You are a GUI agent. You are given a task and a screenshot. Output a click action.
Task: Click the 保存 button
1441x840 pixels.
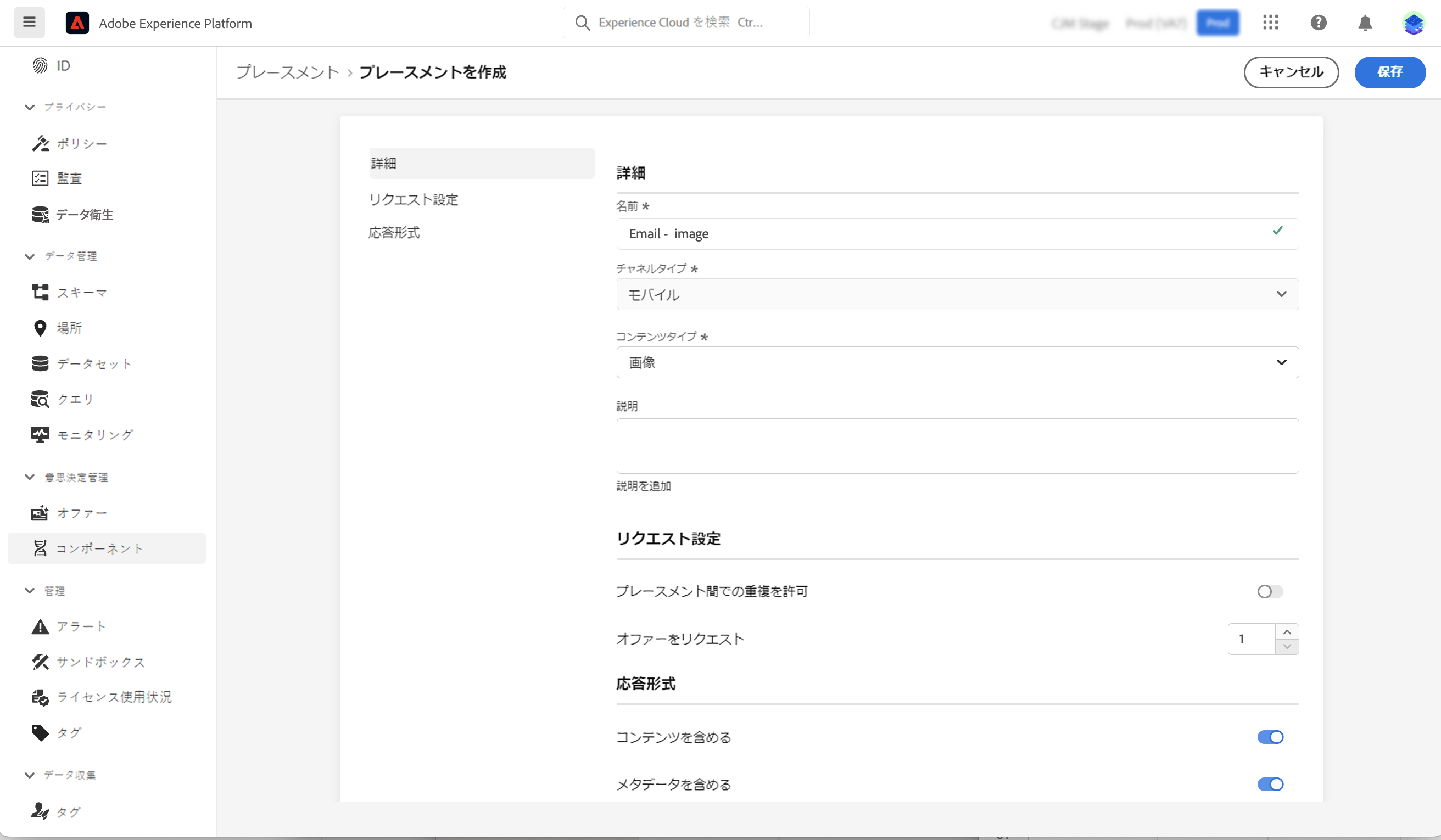pos(1389,72)
